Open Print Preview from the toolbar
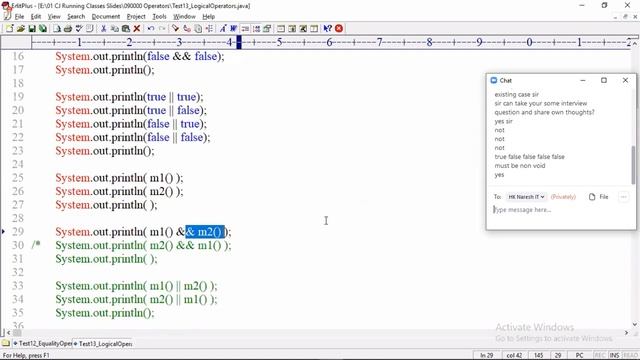The width and height of the screenshot is (640, 360). [x=57, y=29]
